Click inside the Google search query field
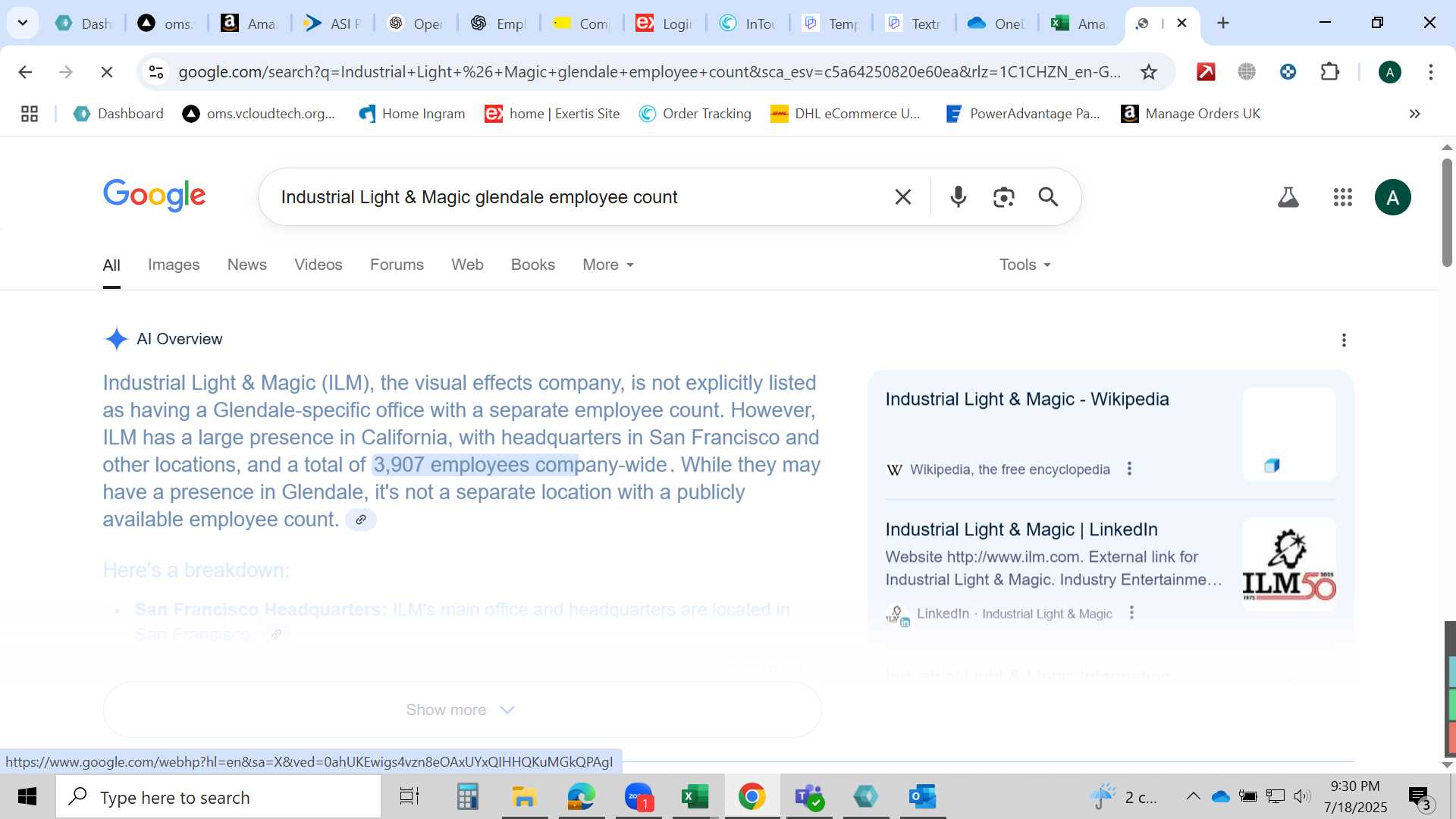Viewport: 1456px width, 819px height. 576,197
